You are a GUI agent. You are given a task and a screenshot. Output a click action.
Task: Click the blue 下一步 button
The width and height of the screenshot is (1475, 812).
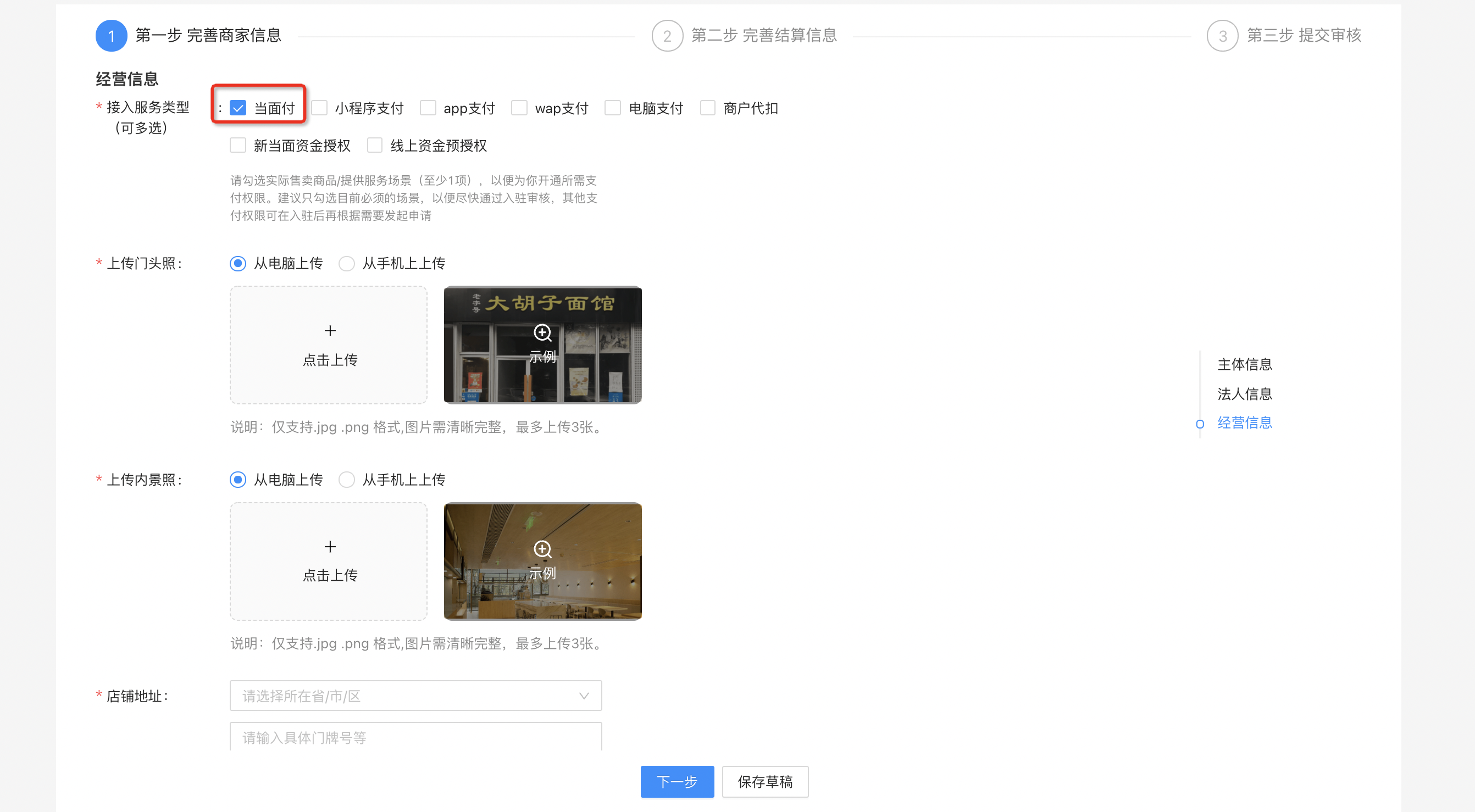point(677,782)
